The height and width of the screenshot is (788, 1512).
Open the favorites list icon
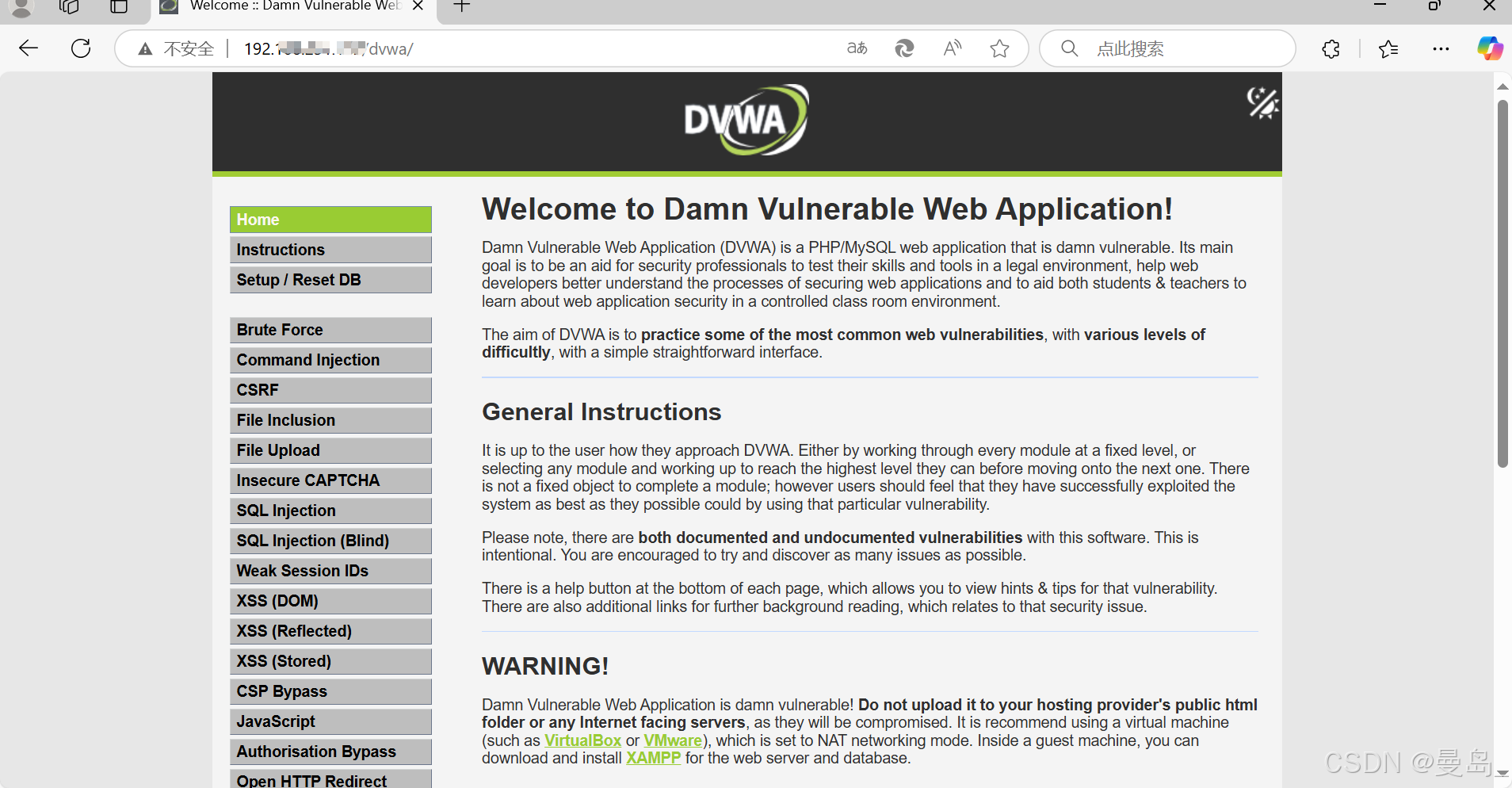[1388, 49]
